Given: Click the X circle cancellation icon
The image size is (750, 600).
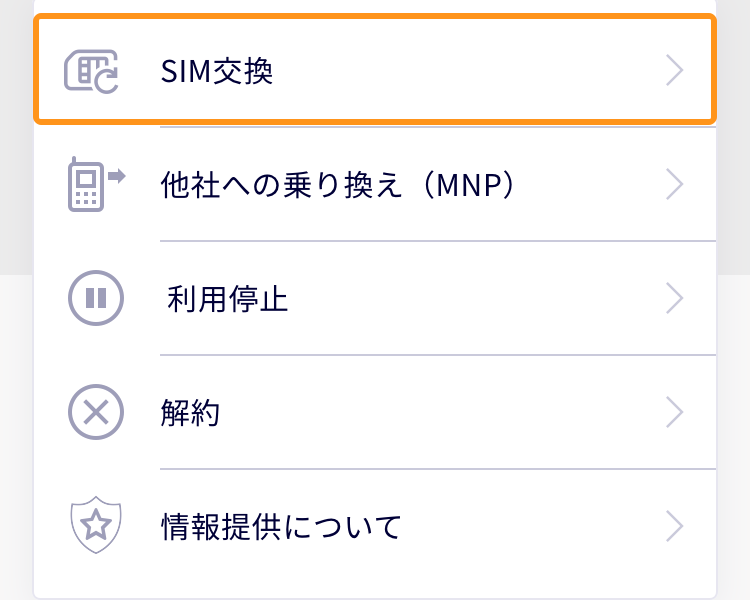Looking at the screenshot, I should tap(96, 412).
